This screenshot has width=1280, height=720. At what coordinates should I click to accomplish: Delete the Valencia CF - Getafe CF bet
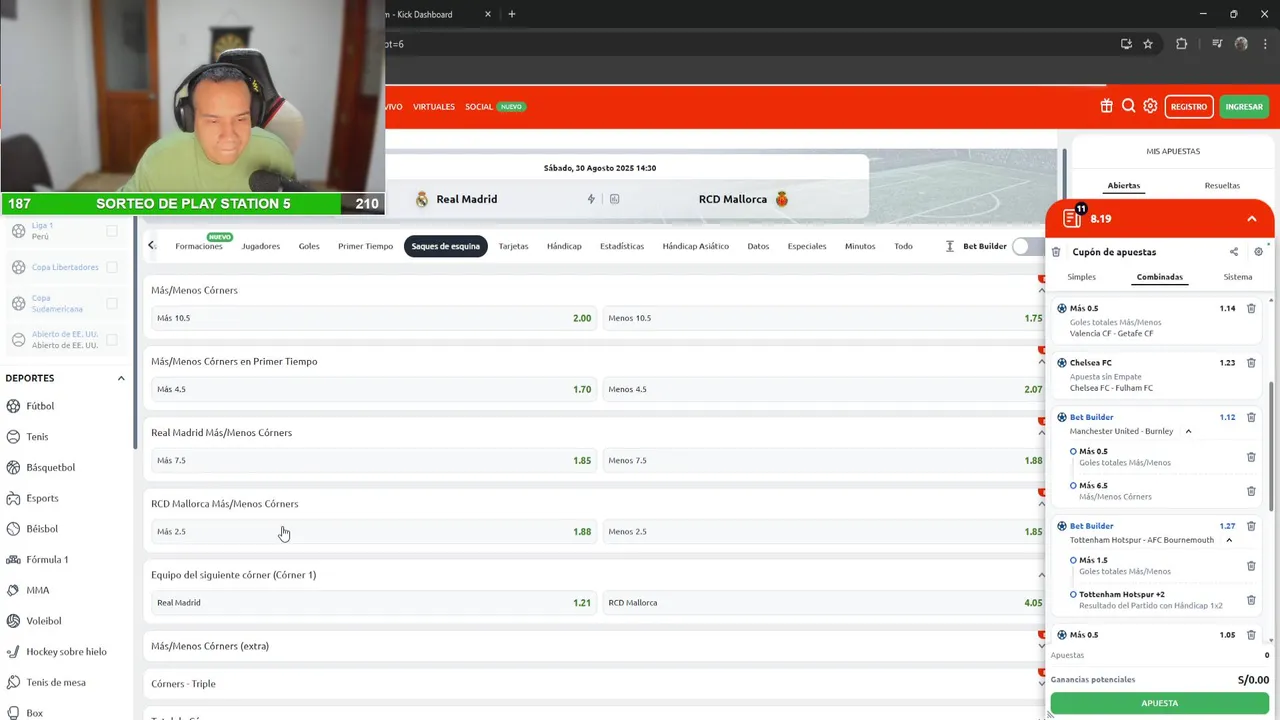(1251, 308)
